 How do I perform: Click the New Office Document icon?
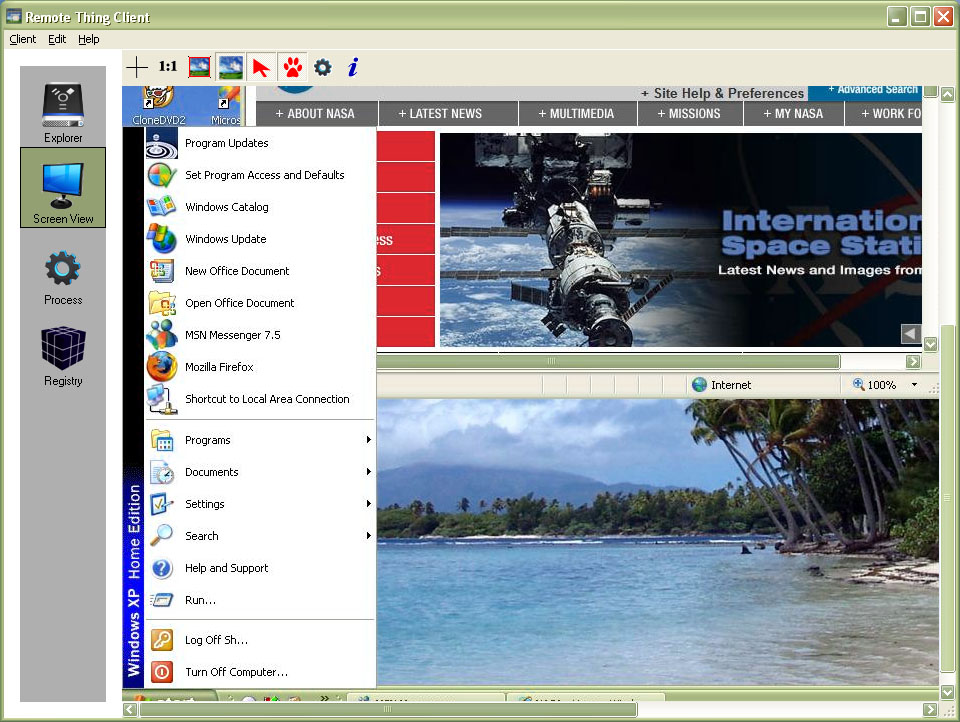pyautogui.click(x=162, y=271)
